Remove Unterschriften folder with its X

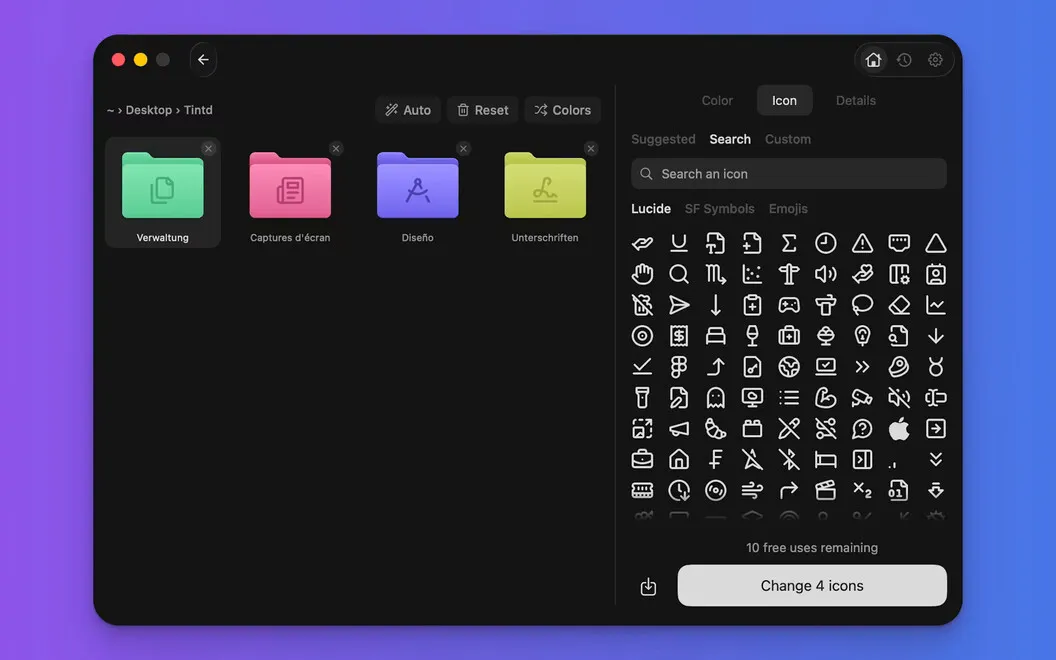[x=591, y=149]
